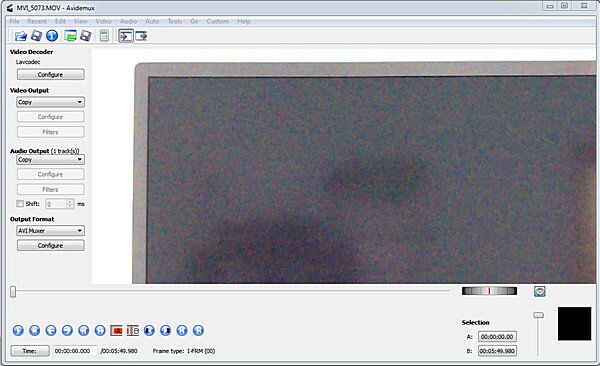The image size is (600, 366).
Task: Open the Tools menu
Action: click(175, 21)
